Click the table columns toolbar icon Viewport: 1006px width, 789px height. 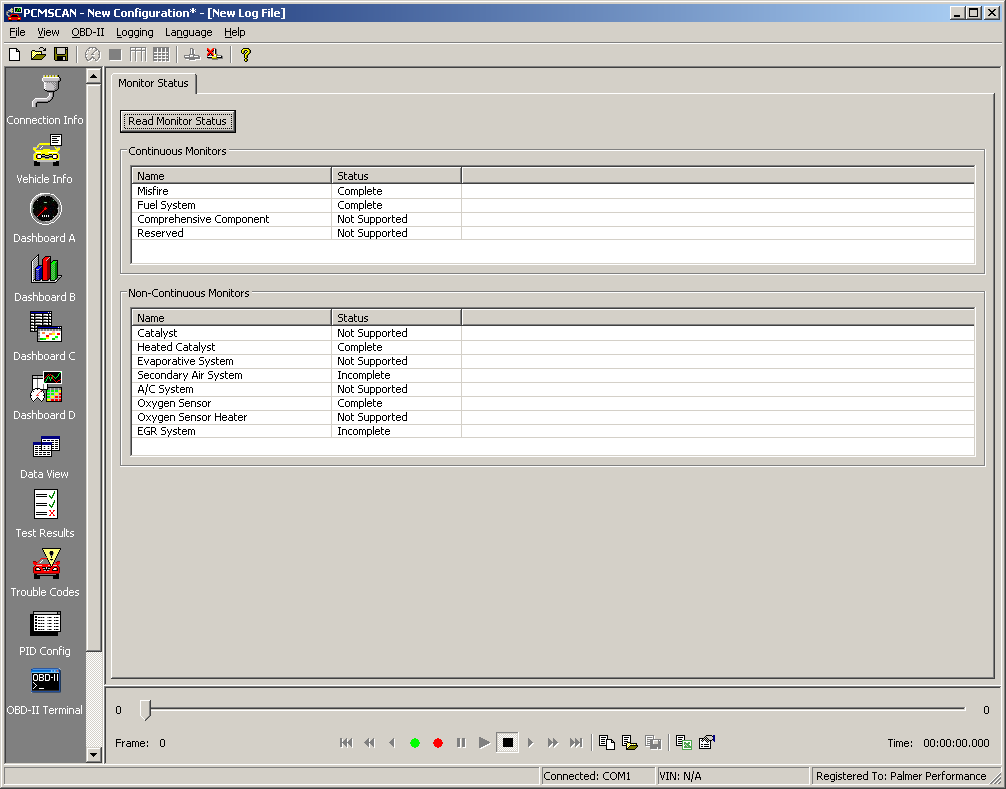[138, 55]
